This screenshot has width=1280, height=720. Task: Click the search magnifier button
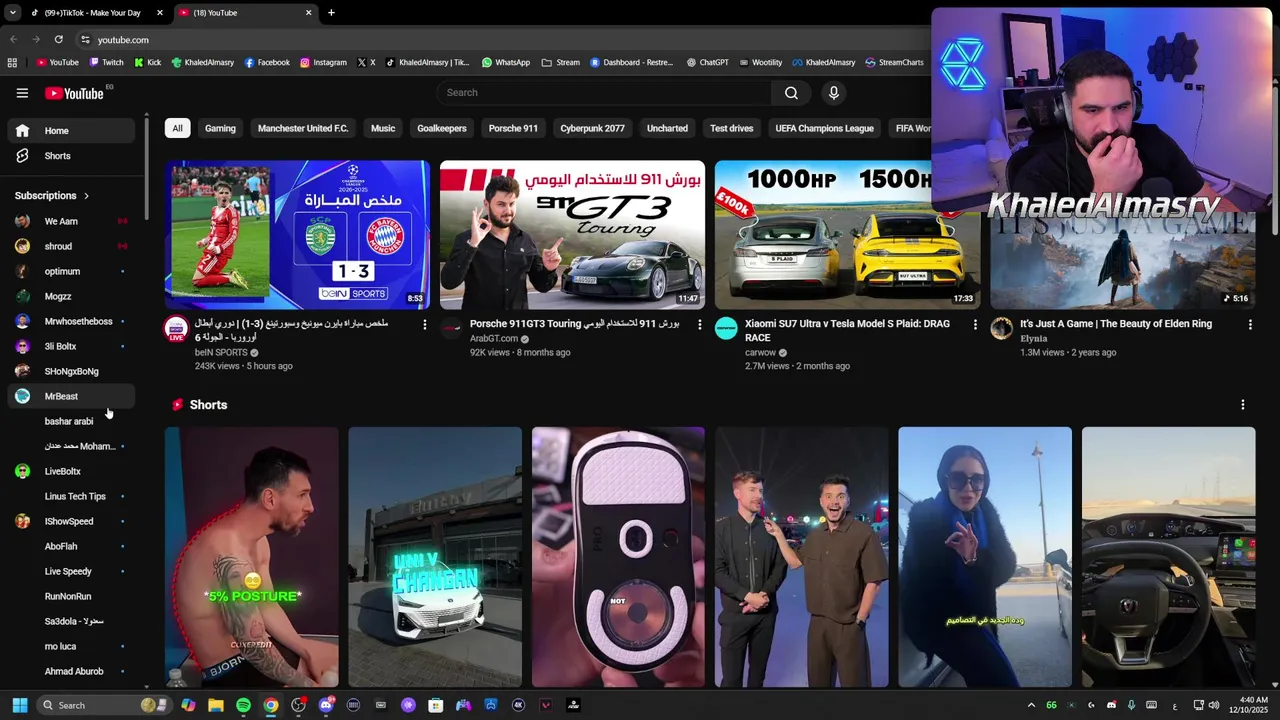[x=791, y=93]
